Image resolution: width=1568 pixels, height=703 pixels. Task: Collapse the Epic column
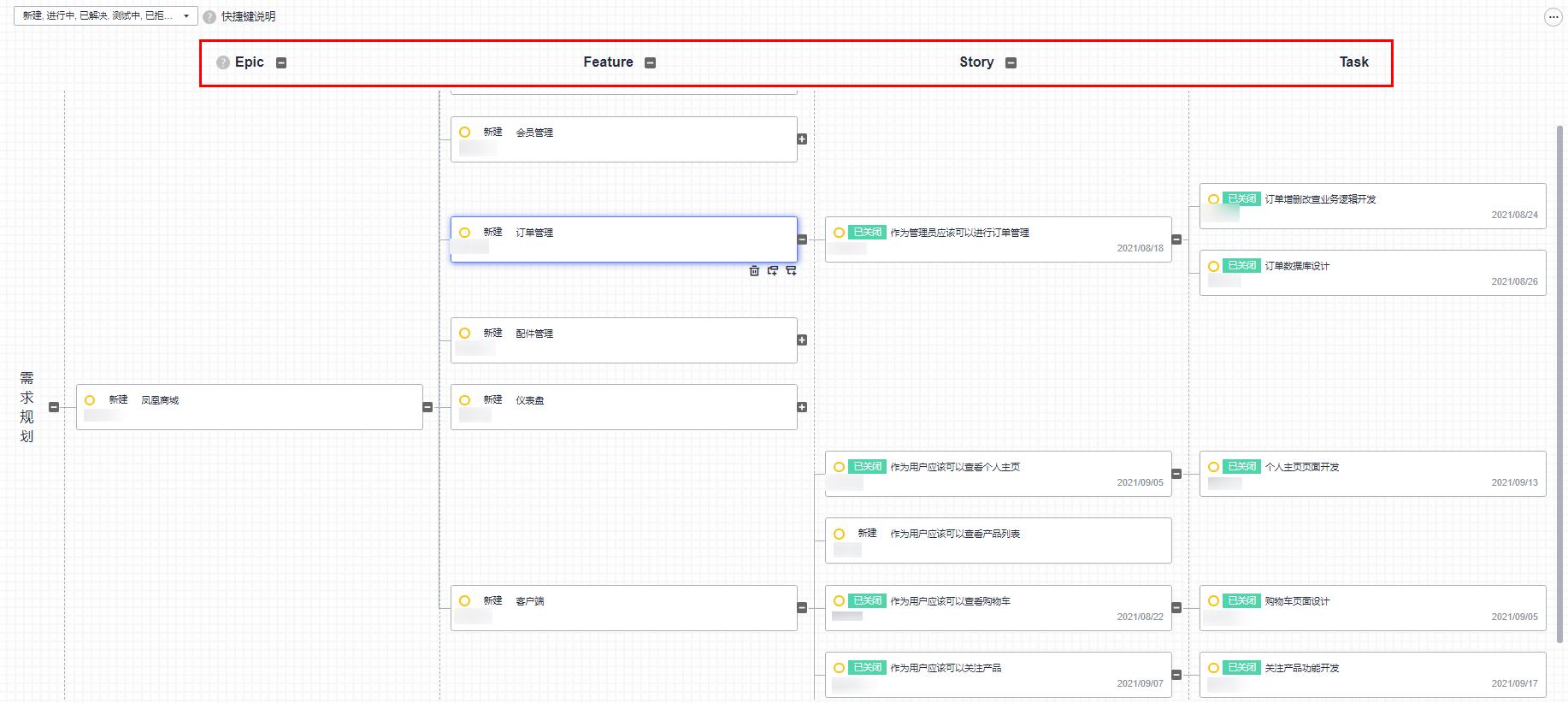[281, 62]
